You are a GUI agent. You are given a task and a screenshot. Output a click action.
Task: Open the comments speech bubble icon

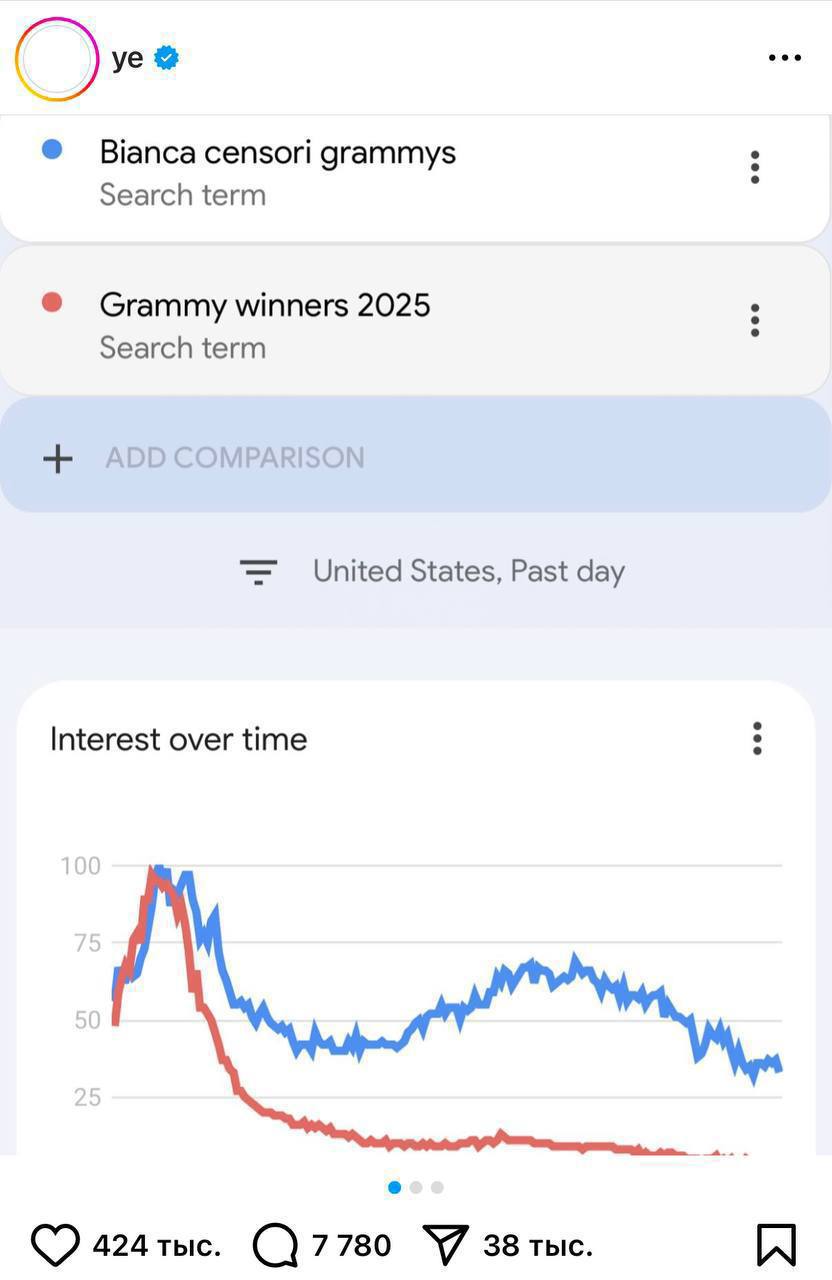(275, 1245)
